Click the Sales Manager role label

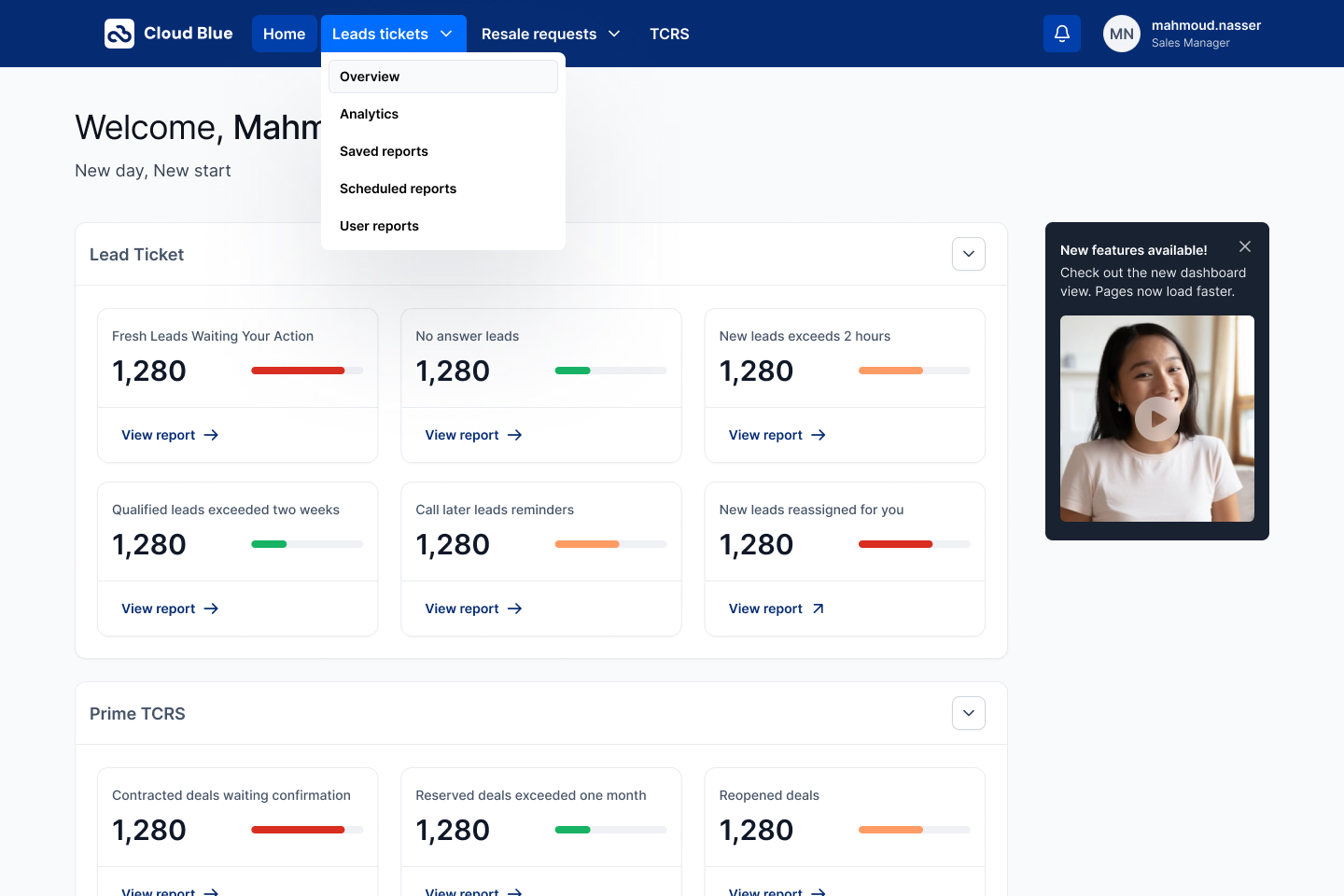pyautogui.click(x=1190, y=43)
